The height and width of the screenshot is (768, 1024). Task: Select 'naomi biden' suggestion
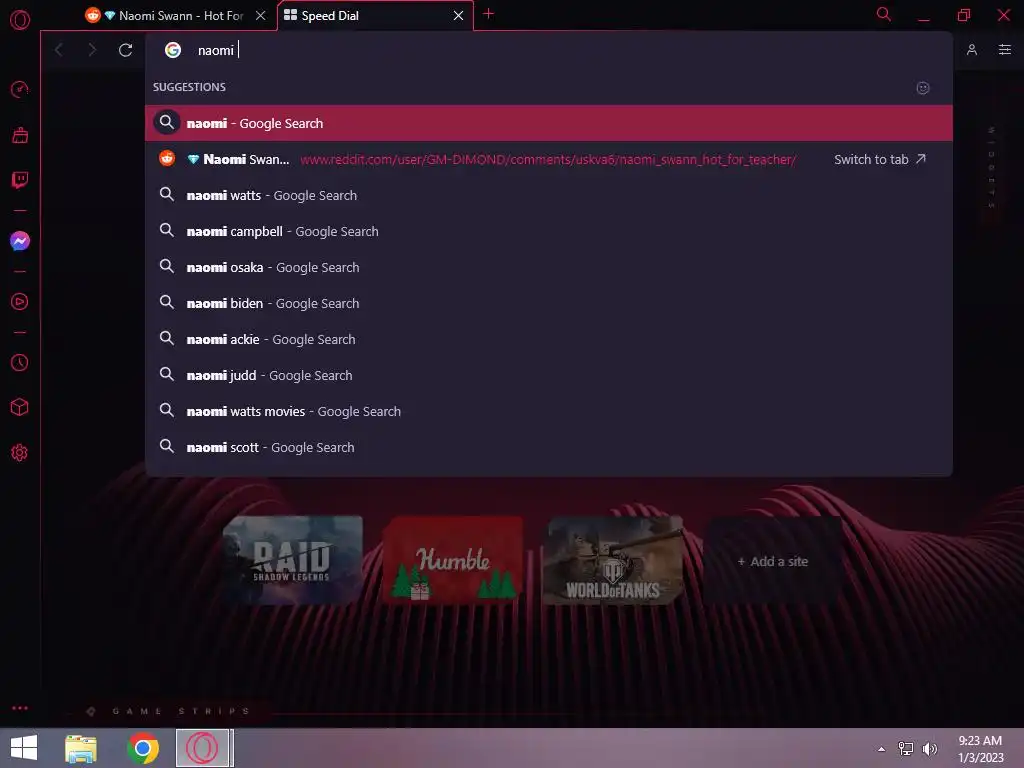549,303
